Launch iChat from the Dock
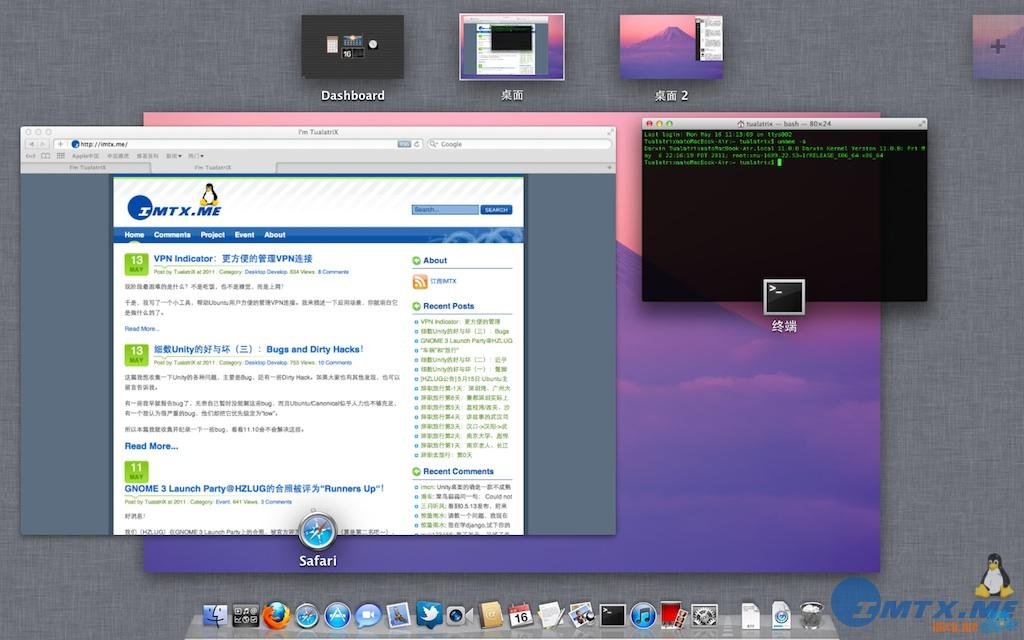Screen dimensions: 1024x640 [368, 616]
